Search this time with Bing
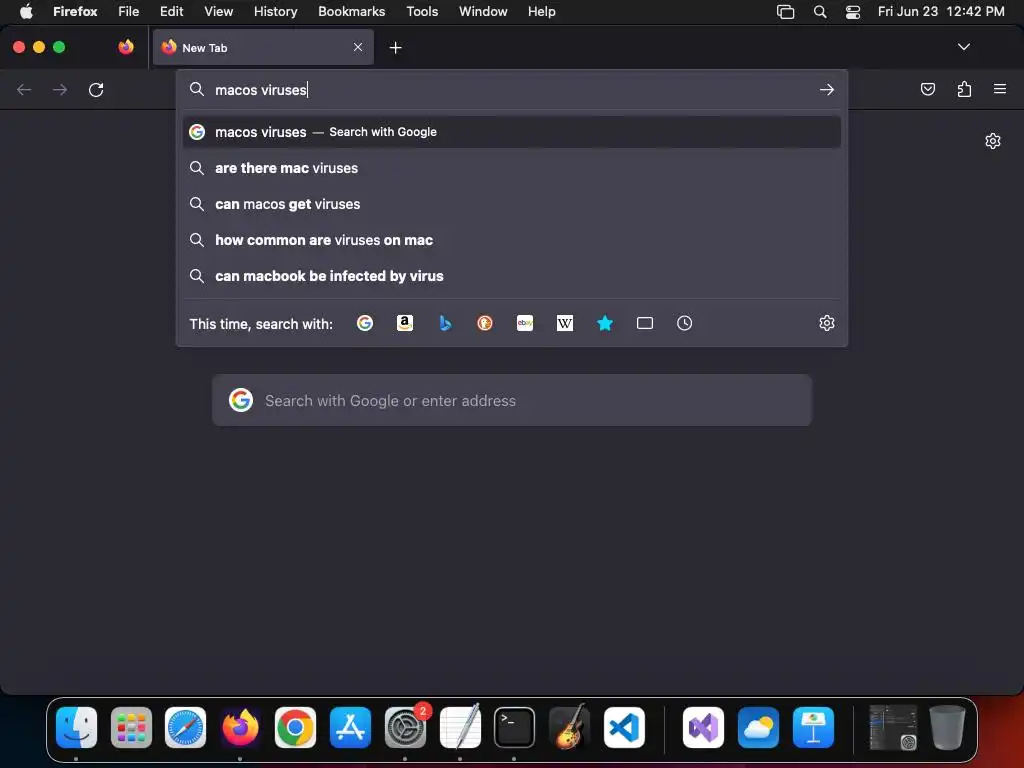This screenshot has width=1024, height=768. tap(445, 323)
